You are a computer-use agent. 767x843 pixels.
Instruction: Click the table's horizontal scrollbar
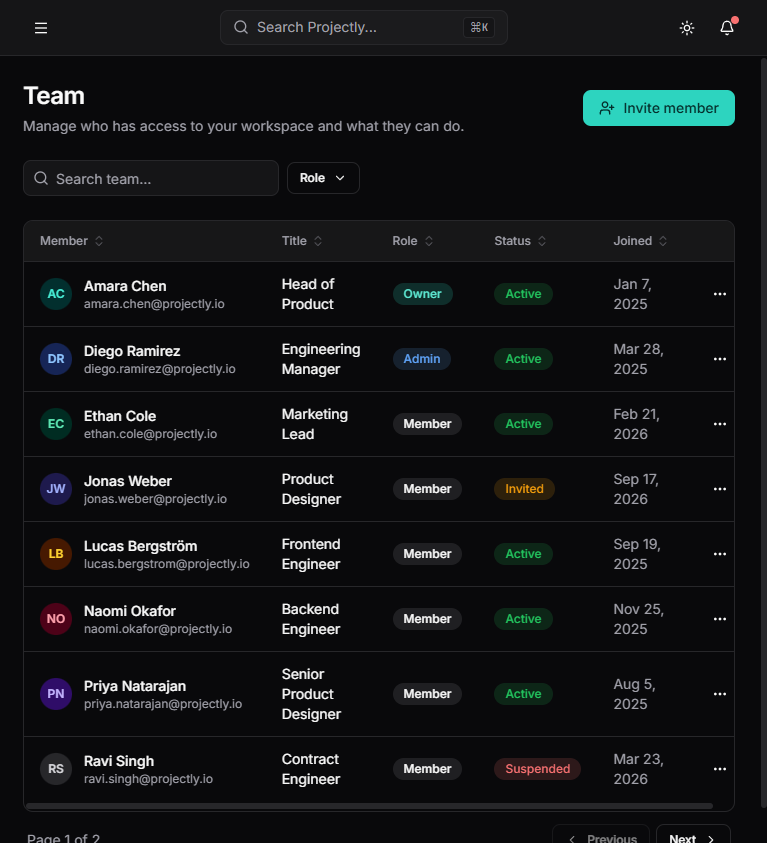tap(369, 806)
